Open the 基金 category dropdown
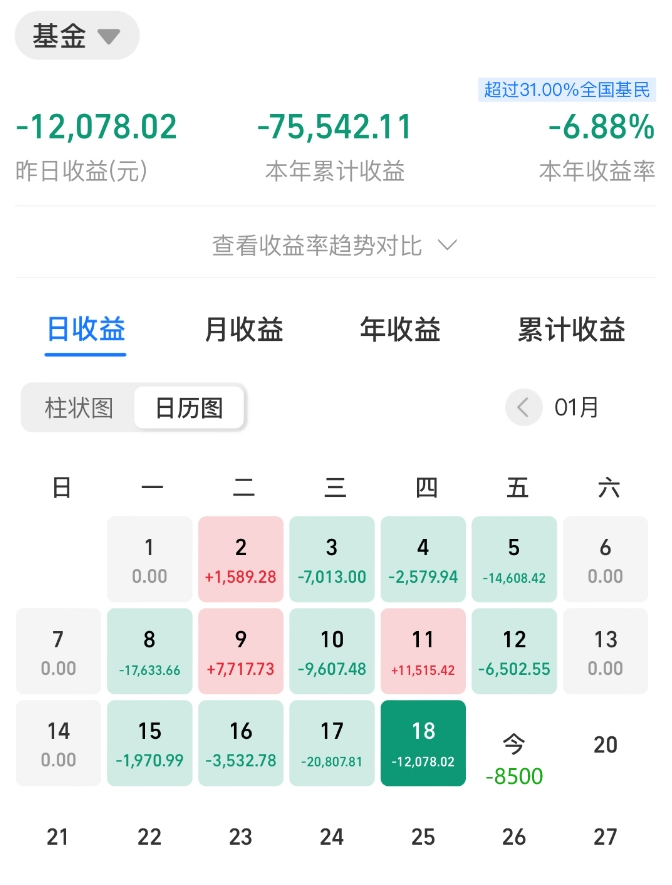 tap(77, 36)
